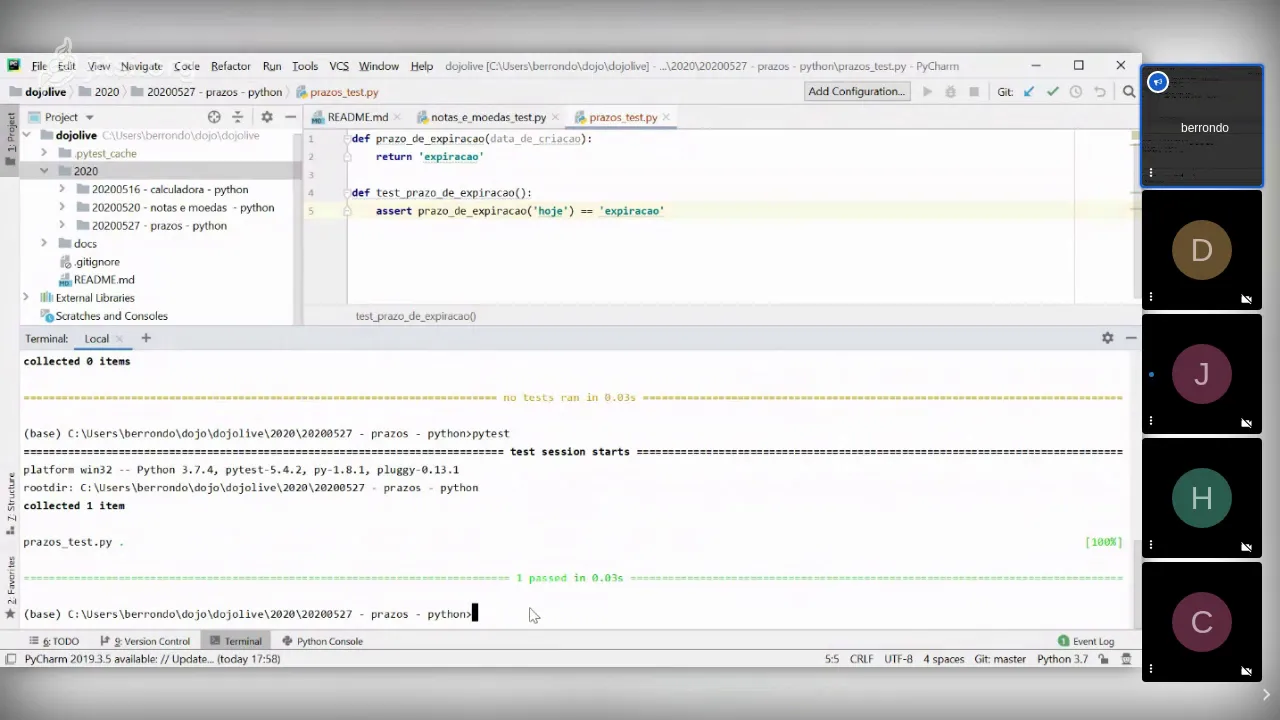Click UTF-8 encoding in status bar
Viewport: 1280px width, 720px height.
pos(898,659)
